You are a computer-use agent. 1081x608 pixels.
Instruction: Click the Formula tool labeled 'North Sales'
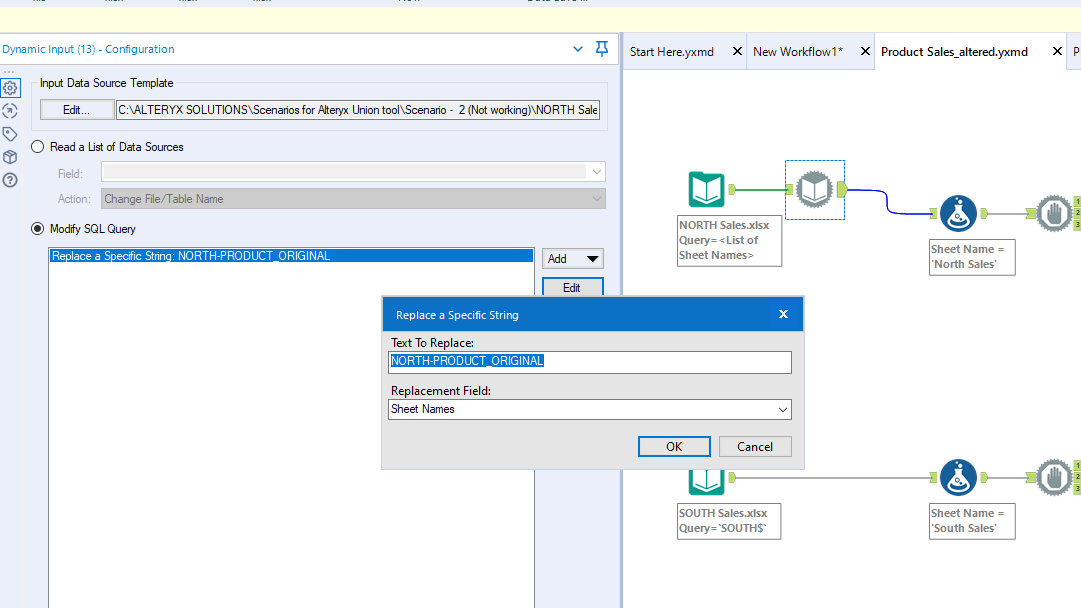point(958,213)
